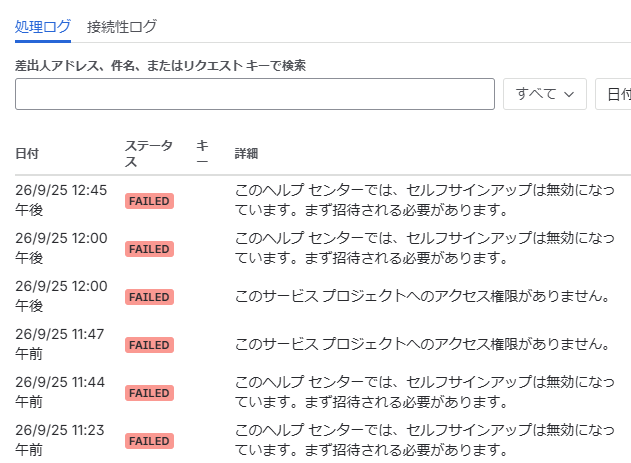
Task: Click FAILED badge in the 11:44 row
Action: (x=149, y=393)
